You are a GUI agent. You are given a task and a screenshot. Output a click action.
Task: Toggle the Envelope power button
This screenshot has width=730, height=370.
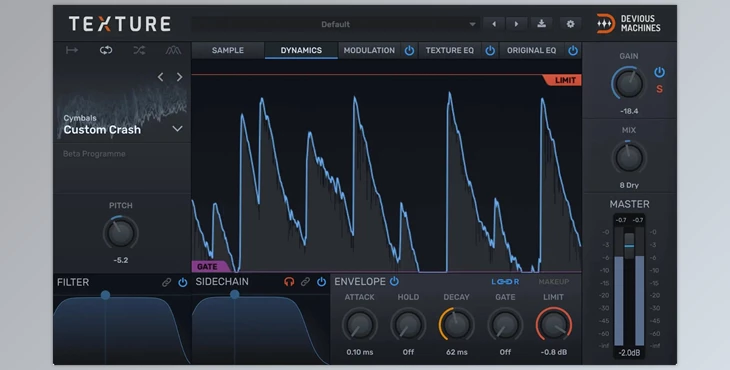click(x=394, y=281)
